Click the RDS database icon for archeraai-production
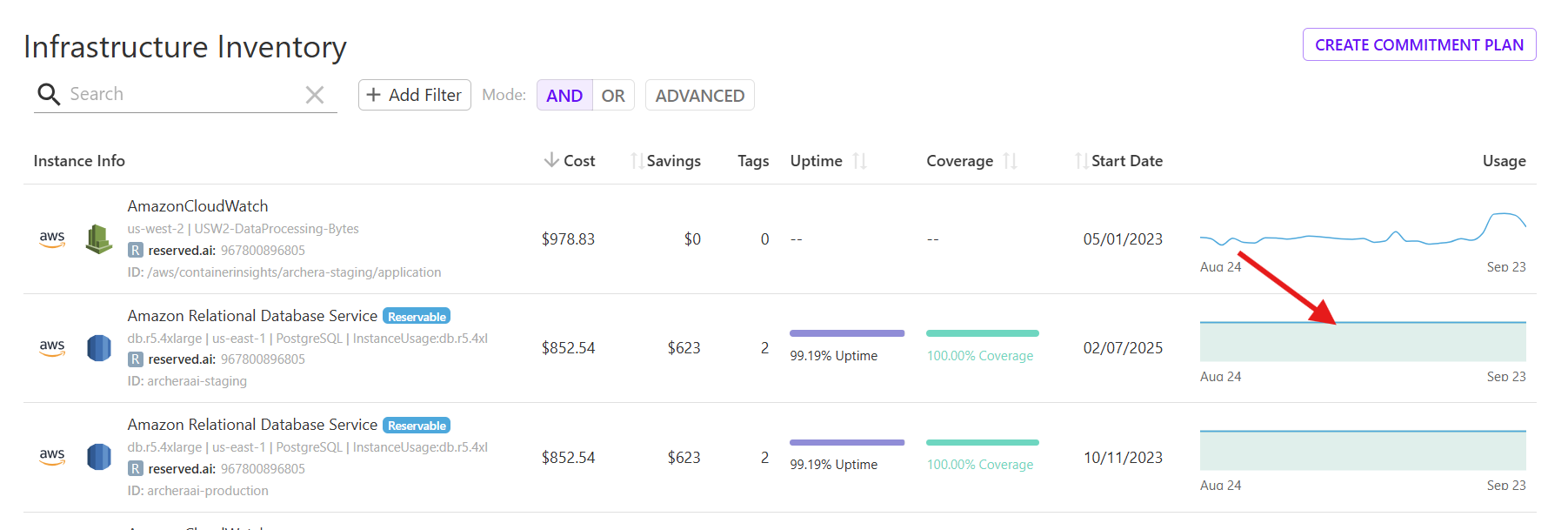The width and height of the screenshot is (1568, 530). click(x=99, y=457)
